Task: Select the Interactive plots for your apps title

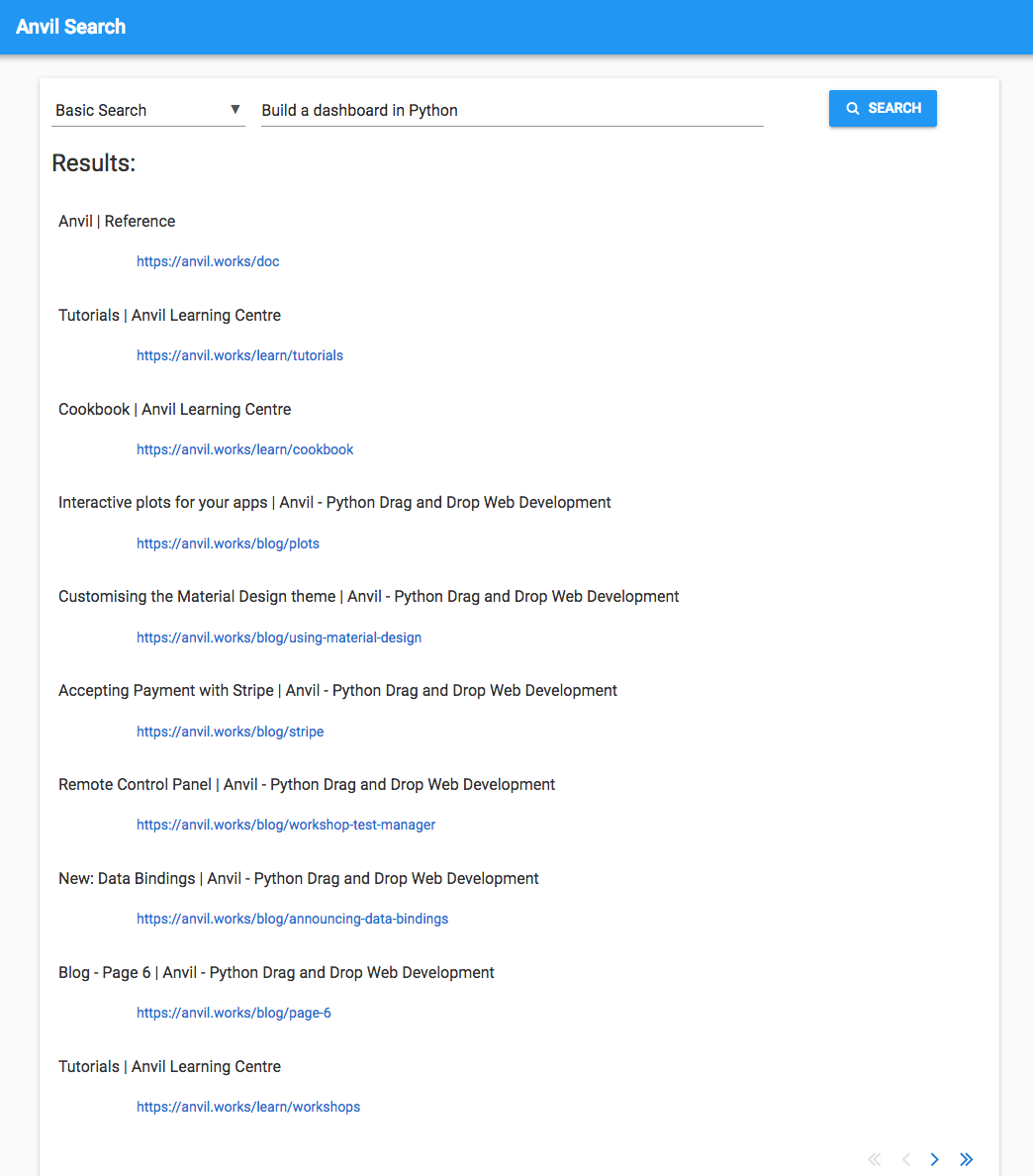Action: (x=334, y=502)
